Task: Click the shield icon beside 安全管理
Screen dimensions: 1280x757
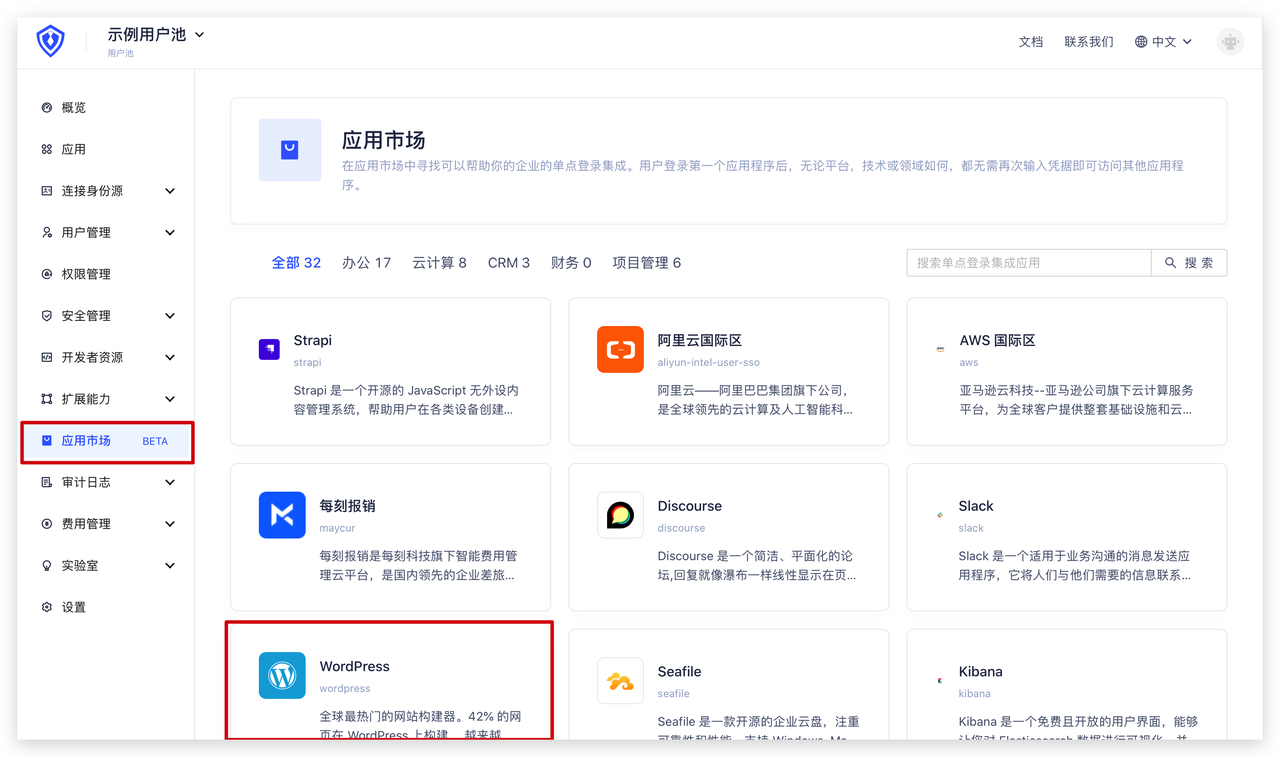Action: pos(46,315)
